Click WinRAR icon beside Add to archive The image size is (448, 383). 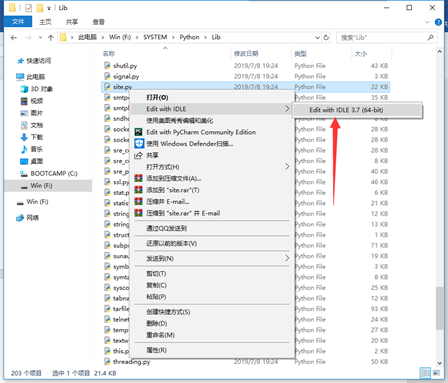tap(139, 178)
